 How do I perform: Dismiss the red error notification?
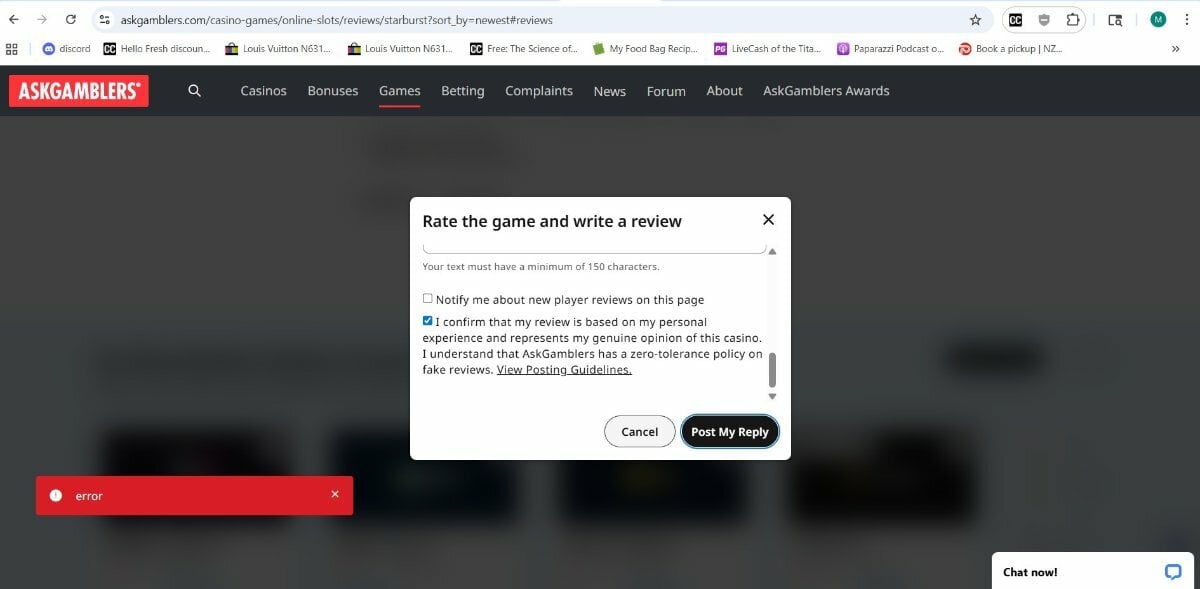(x=335, y=494)
